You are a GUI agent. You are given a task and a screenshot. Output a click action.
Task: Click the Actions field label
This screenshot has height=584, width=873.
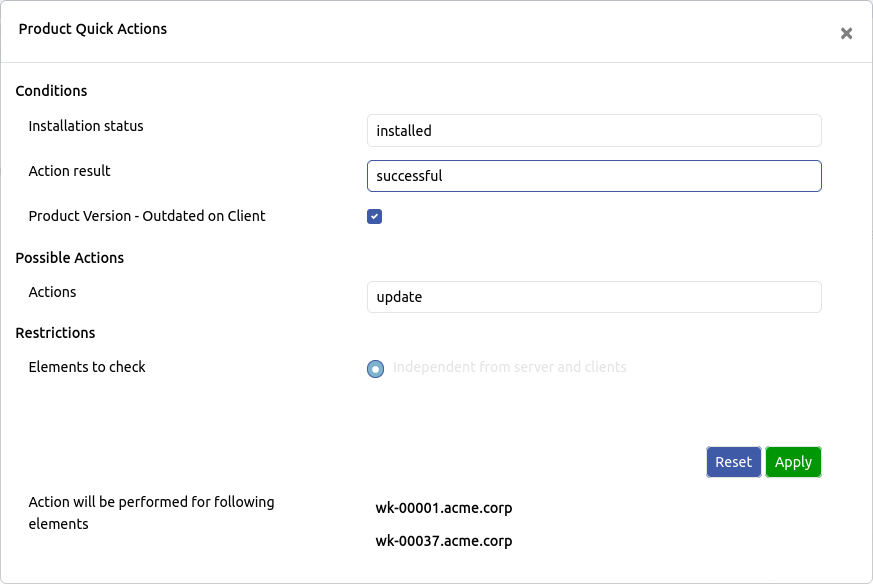tap(52, 292)
